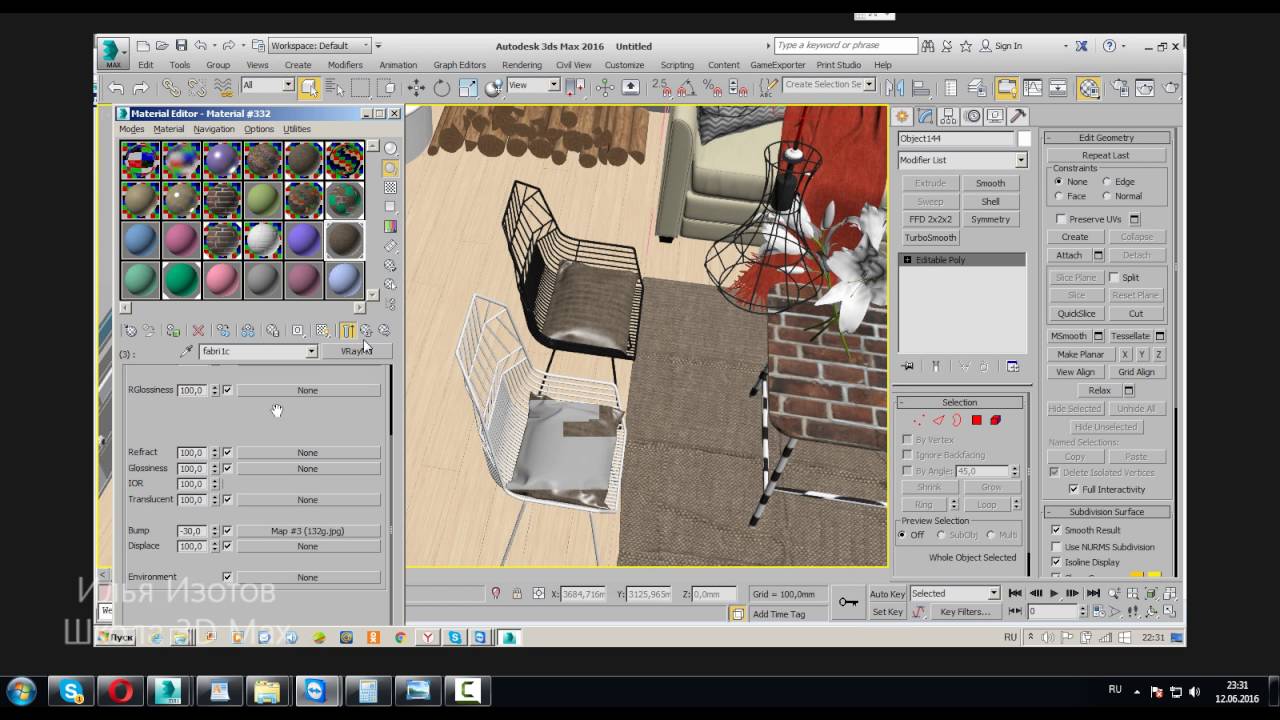This screenshot has width=1280, height=720.
Task: Toggle the Displace map checkbox
Action: [227, 546]
